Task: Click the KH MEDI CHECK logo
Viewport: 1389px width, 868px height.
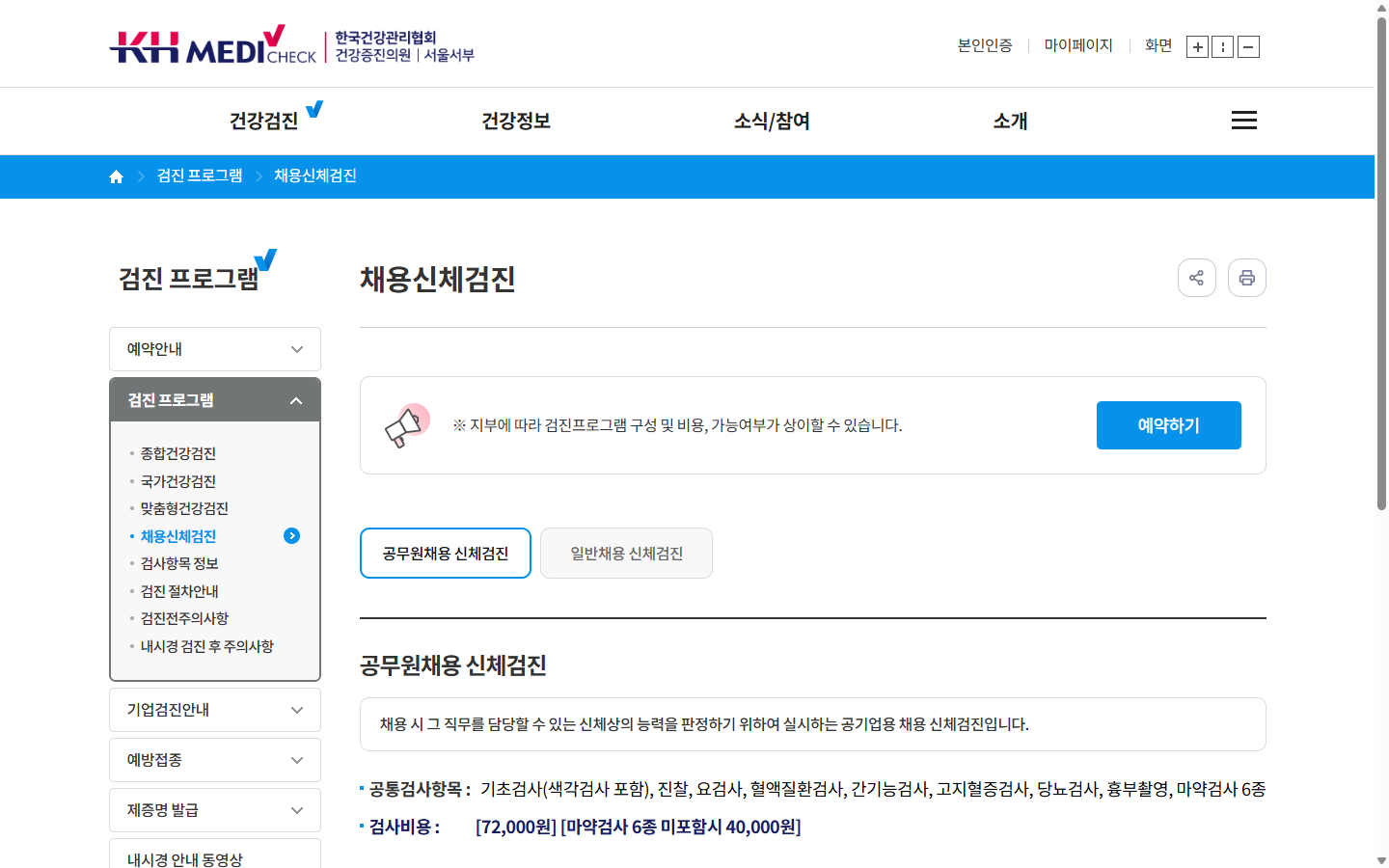Action: (x=291, y=45)
